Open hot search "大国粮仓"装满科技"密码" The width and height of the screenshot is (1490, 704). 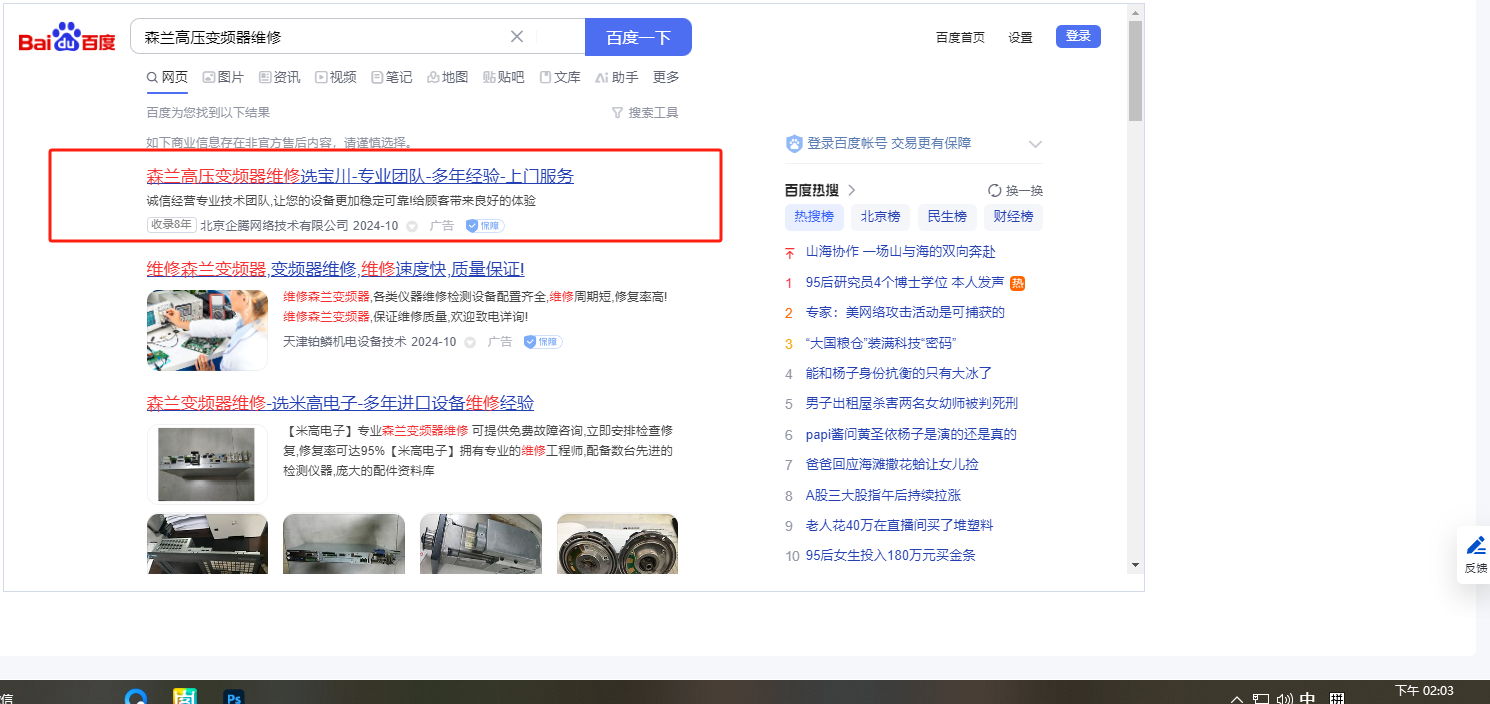[881, 343]
